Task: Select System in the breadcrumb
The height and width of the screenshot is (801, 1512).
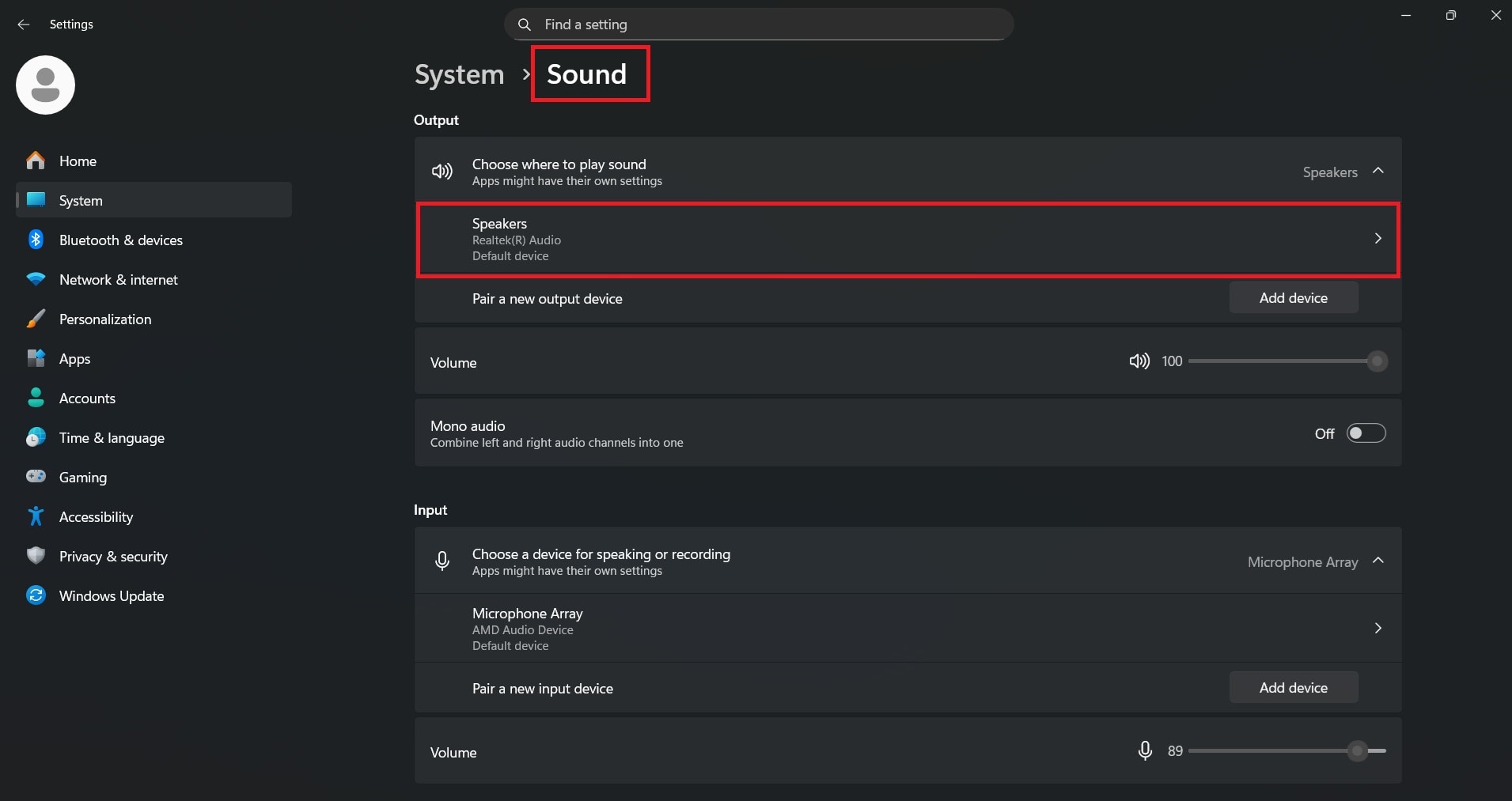Action: click(x=459, y=74)
